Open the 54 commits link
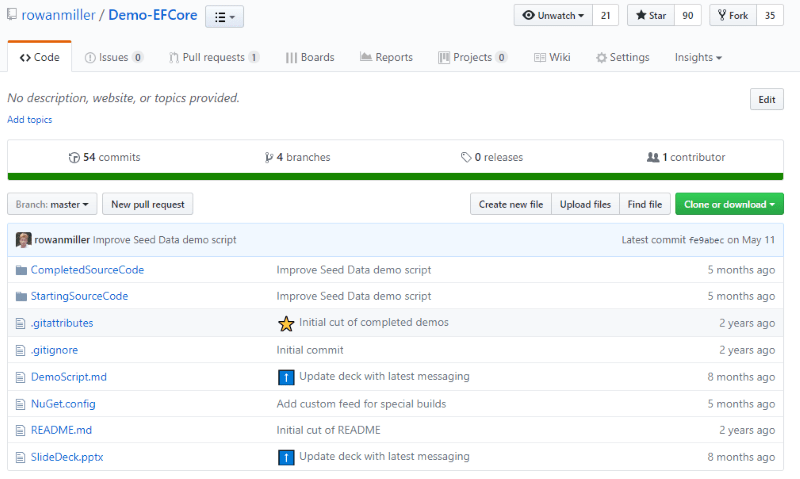The image size is (800, 479). pyautogui.click(x=104, y=157)
